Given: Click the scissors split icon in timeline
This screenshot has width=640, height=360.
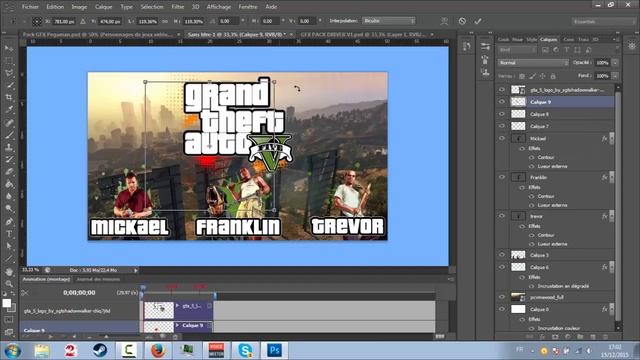Looking at the screenshot, I should coord(25,293).
